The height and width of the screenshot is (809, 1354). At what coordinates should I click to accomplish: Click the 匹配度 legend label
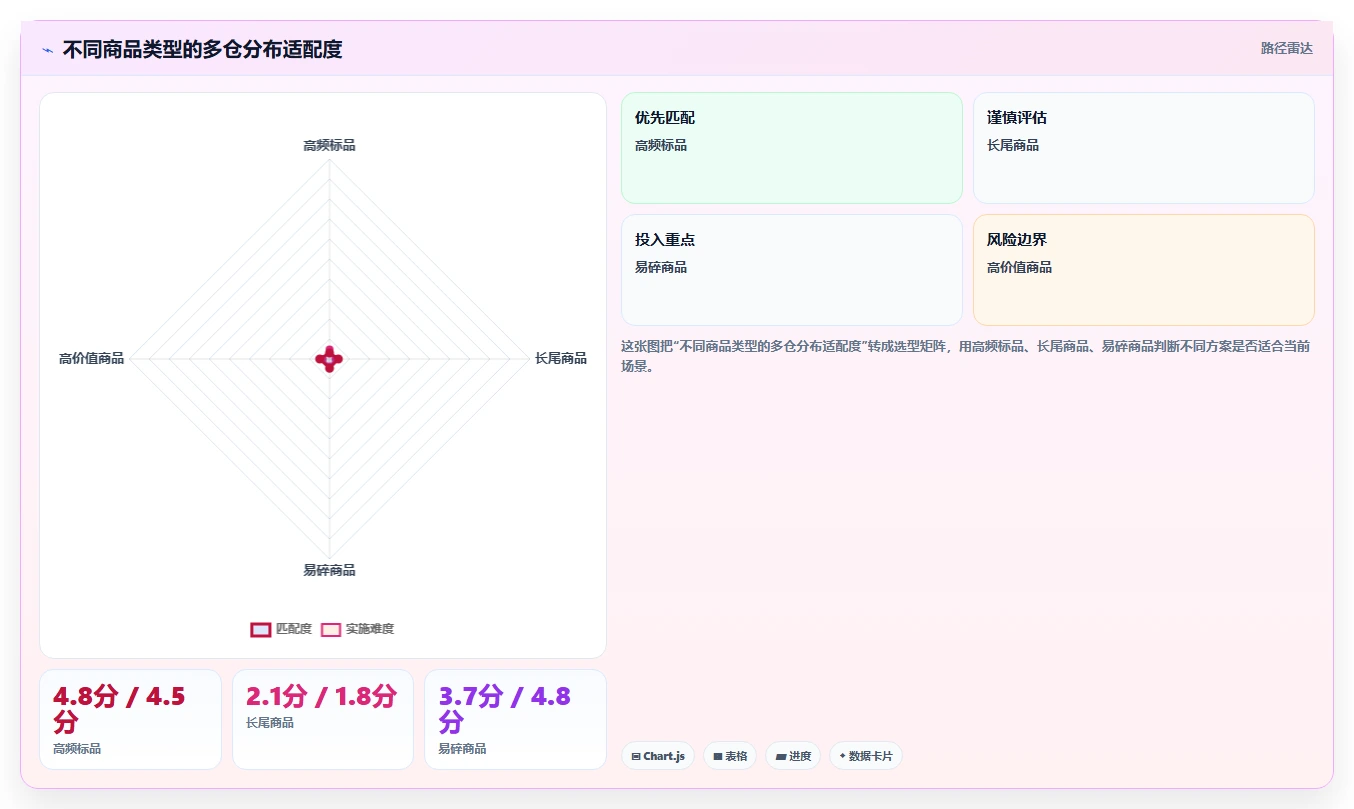pyautogui.click(x=294, y=629)
